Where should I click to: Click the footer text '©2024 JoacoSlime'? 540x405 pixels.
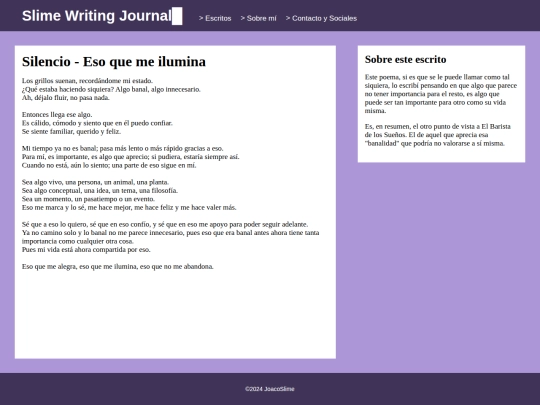(270, 389)
